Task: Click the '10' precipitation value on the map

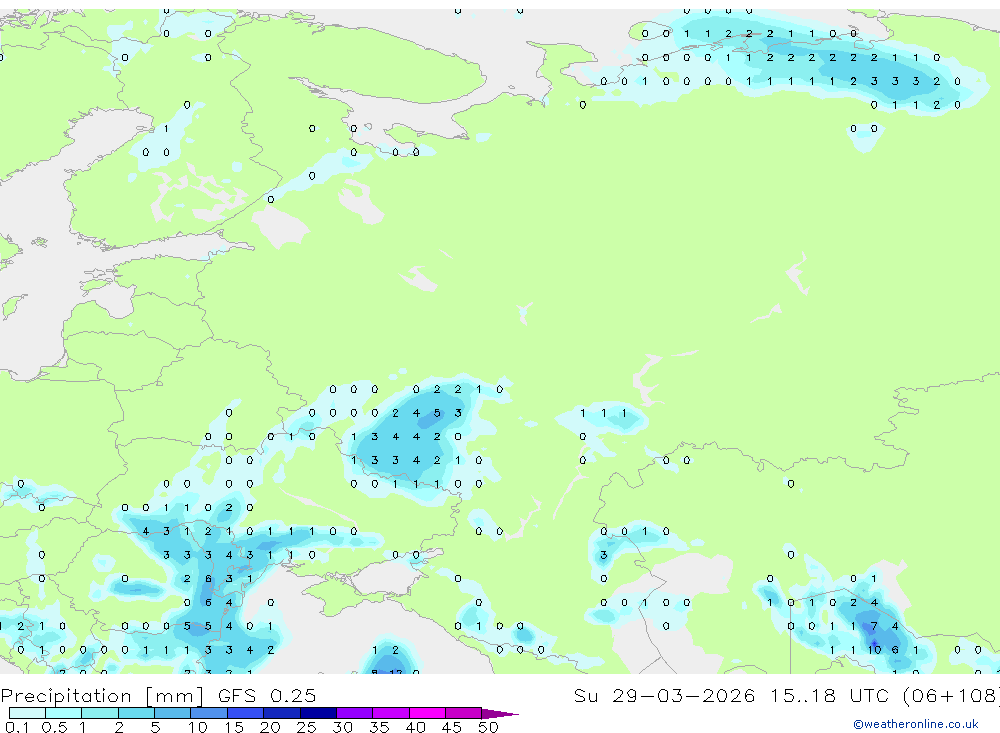Action: [874, 650]
